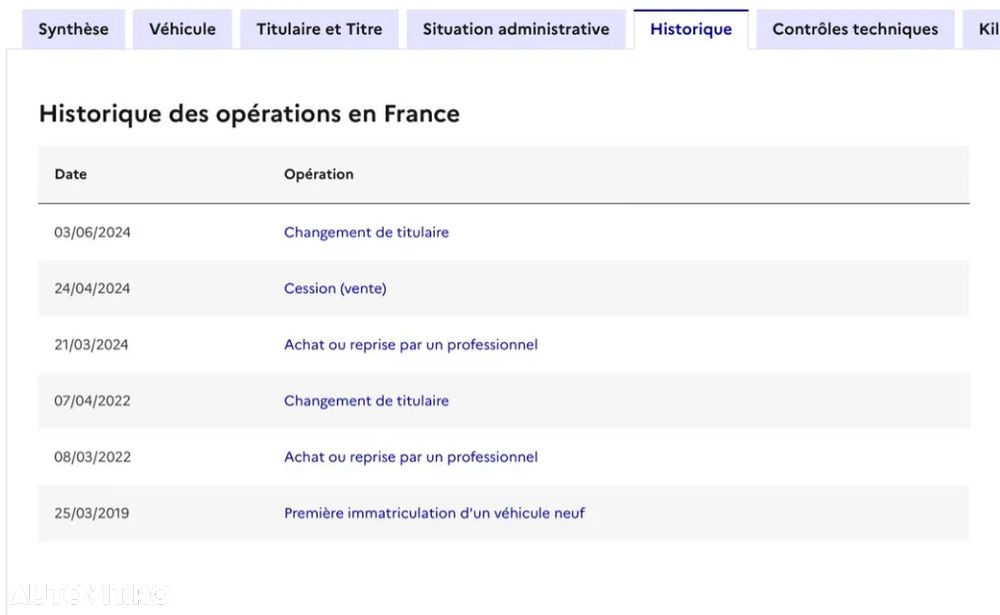1000x615 pixels.
Task: Select the 24/04/2024 date cell
Action: [x=92, y=288]
